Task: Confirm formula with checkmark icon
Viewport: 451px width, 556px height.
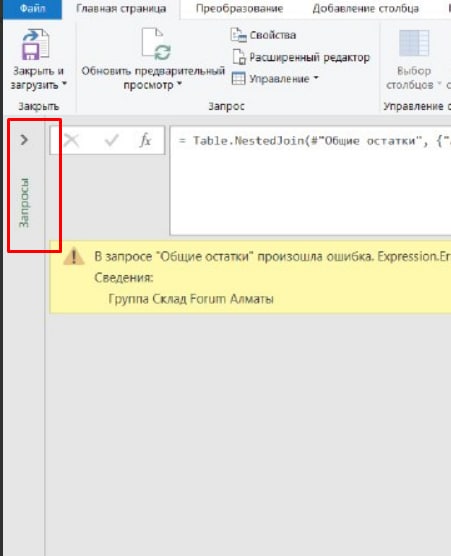Action: [x=111, y=141]
